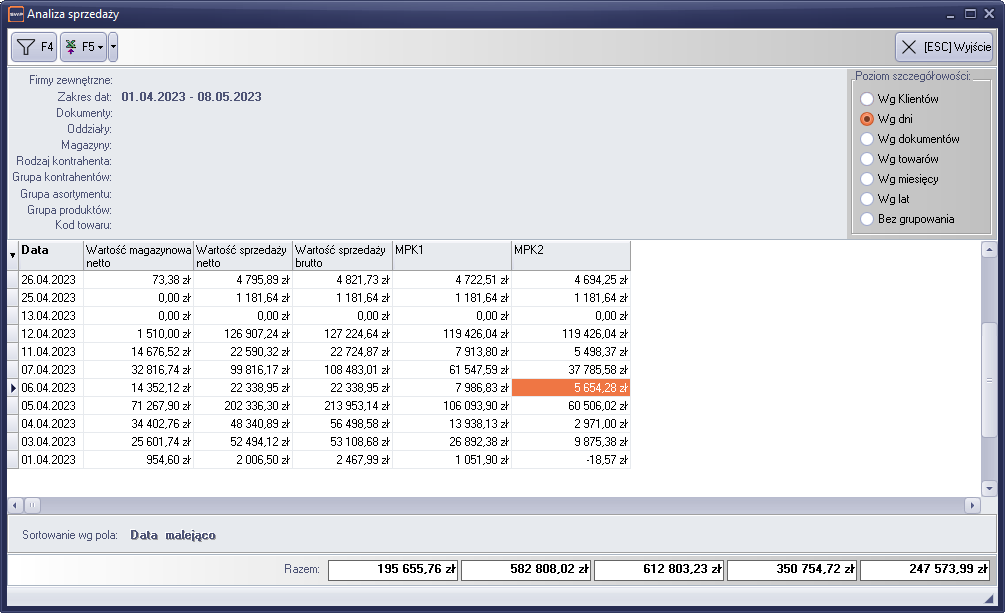
Task: Open the table's top-left grid selector dropdown
Action: pyautogui.click(x=12, y=256)
